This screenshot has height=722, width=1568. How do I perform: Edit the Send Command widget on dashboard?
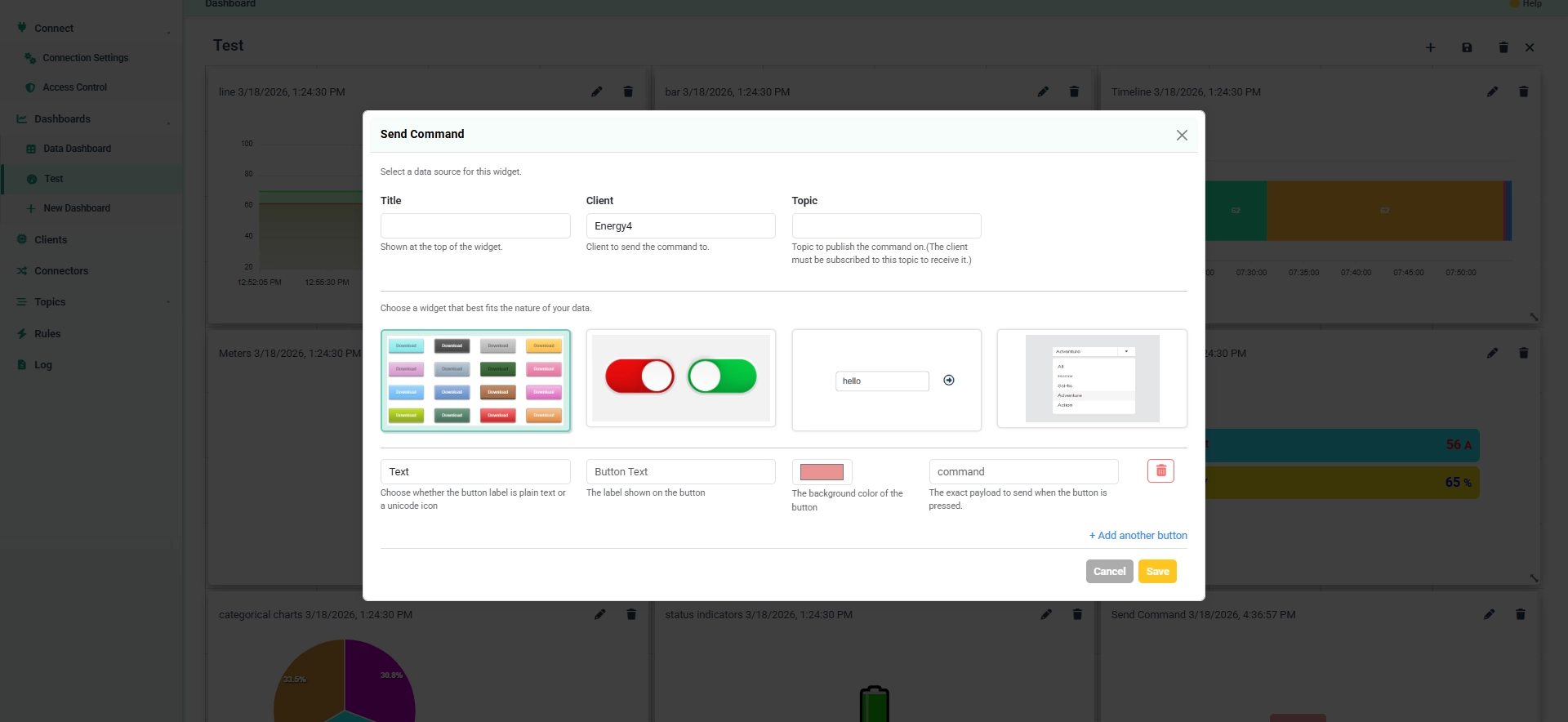click(x=1489, y=614)
